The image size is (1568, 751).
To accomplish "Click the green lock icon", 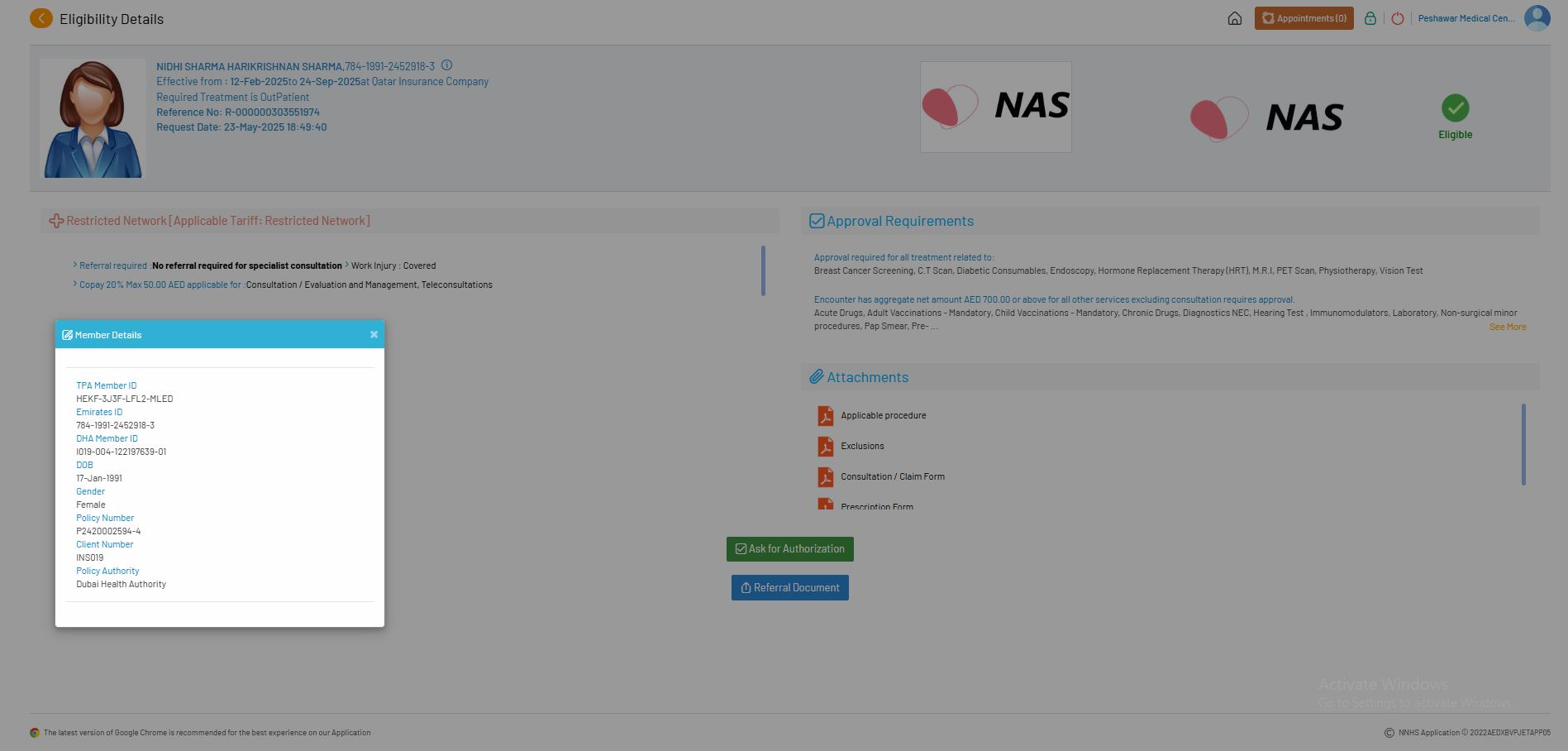I will pyautogui.click(x=1370, y=18).
